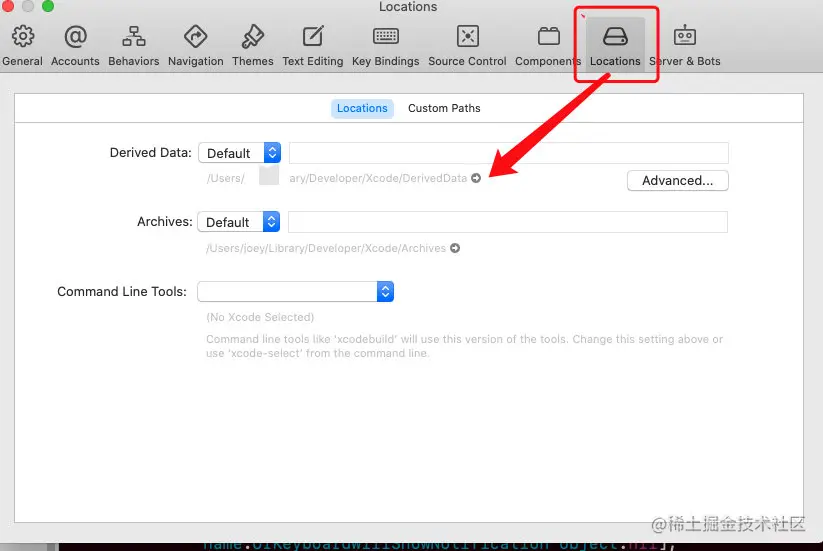Open the Server & Bots preferences pane
This screenshot has width=823, height=551.
(x=684, y=46)
